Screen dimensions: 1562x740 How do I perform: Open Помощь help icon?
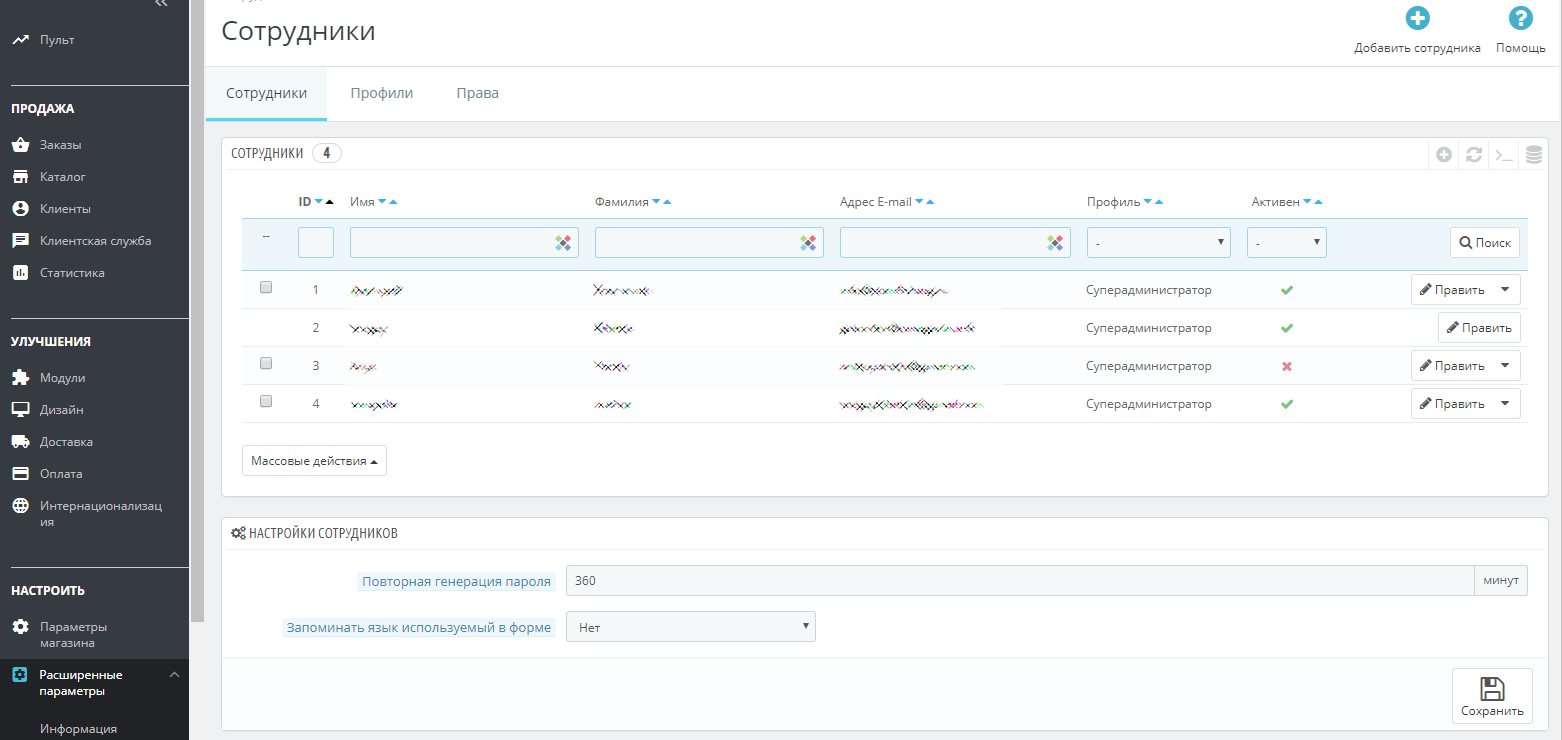1520,19
